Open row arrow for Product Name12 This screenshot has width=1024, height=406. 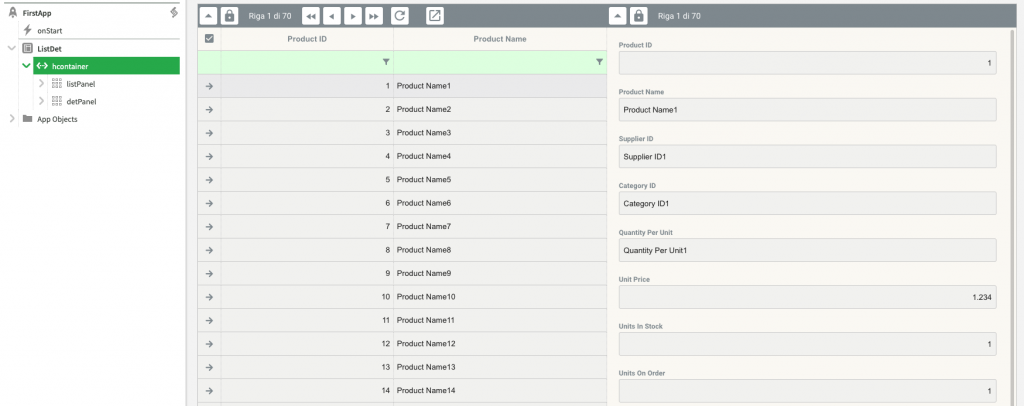tap(209, 344)
